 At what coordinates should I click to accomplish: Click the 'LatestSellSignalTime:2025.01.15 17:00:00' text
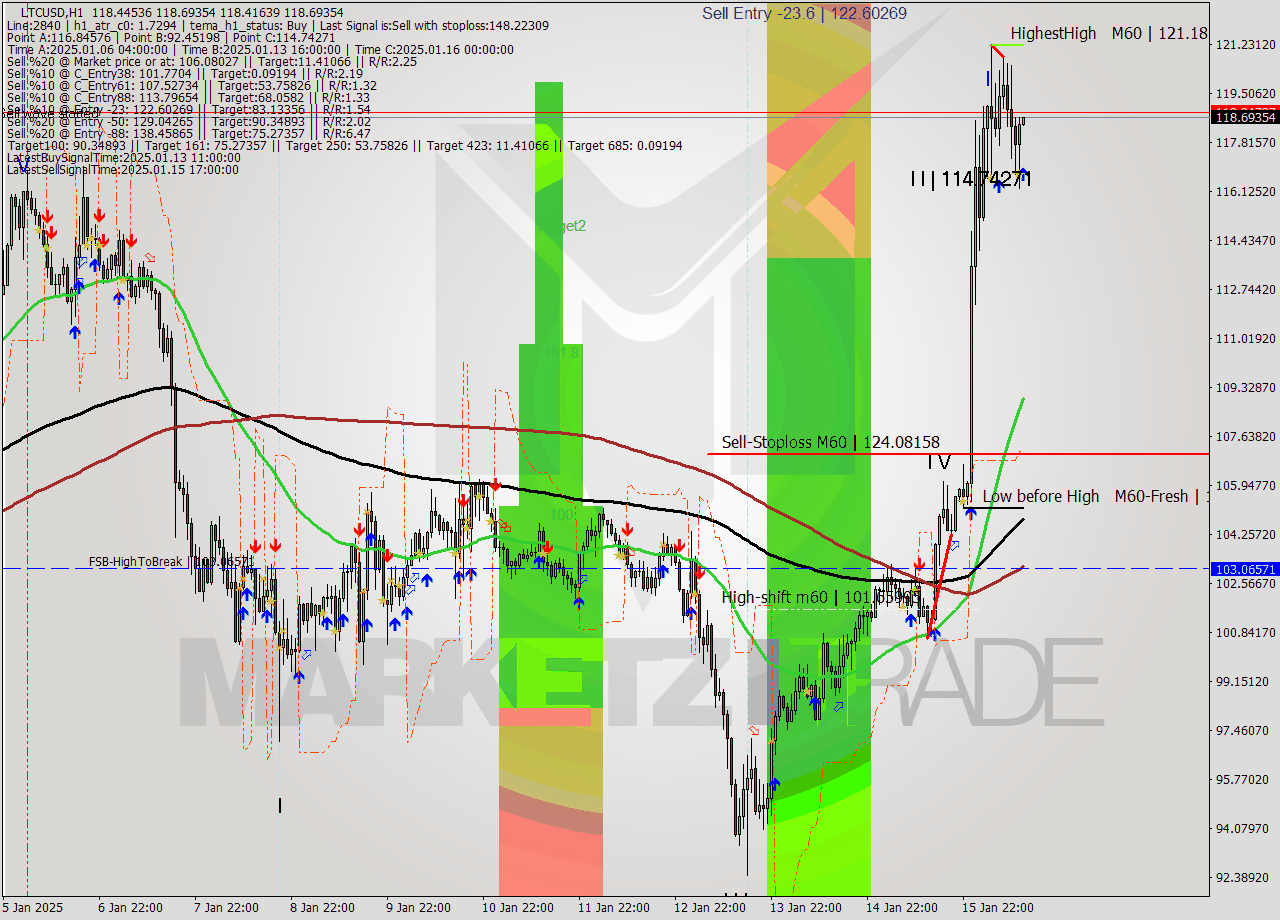point(123,169)
